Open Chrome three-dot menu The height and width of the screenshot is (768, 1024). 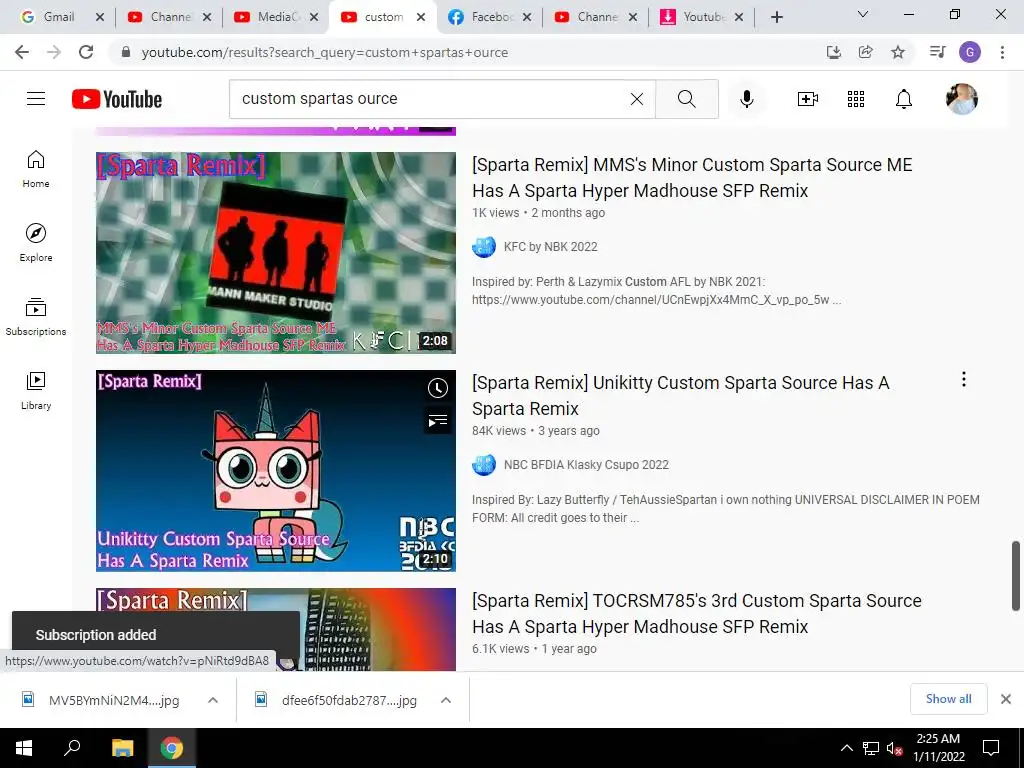(x=1002, y=52)
